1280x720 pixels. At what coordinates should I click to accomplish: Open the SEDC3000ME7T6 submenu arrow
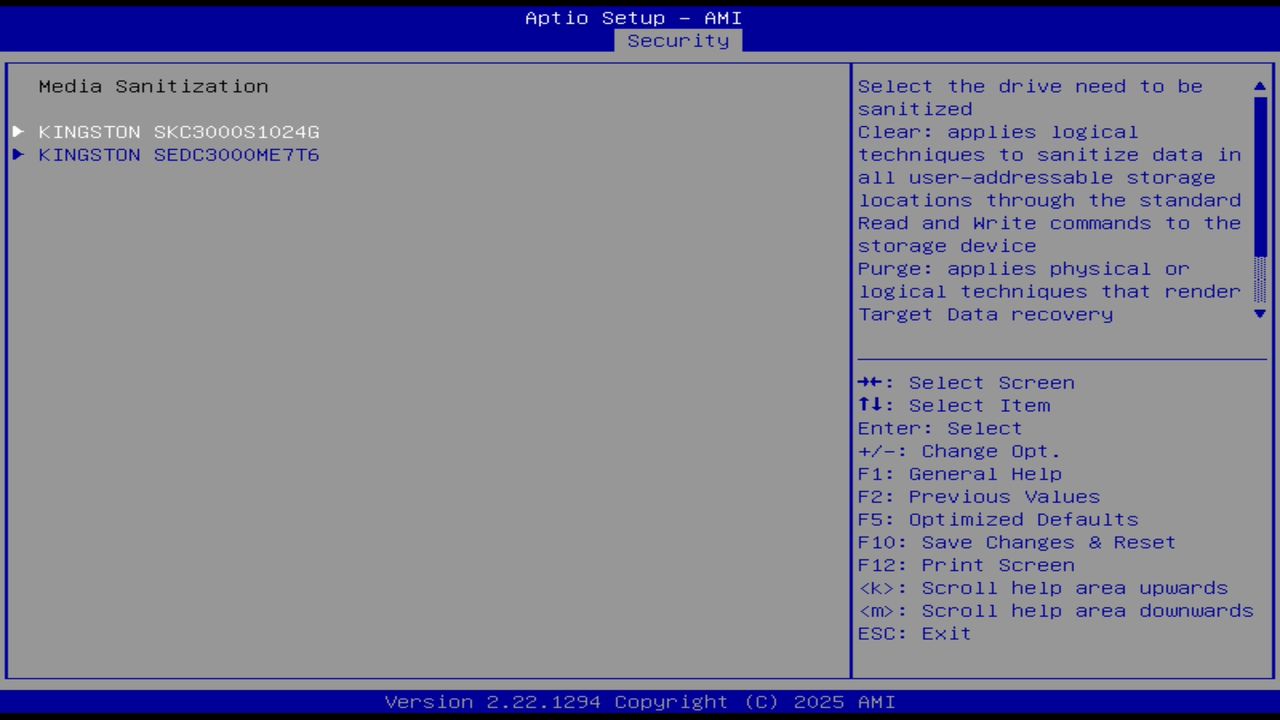point(17,154)
